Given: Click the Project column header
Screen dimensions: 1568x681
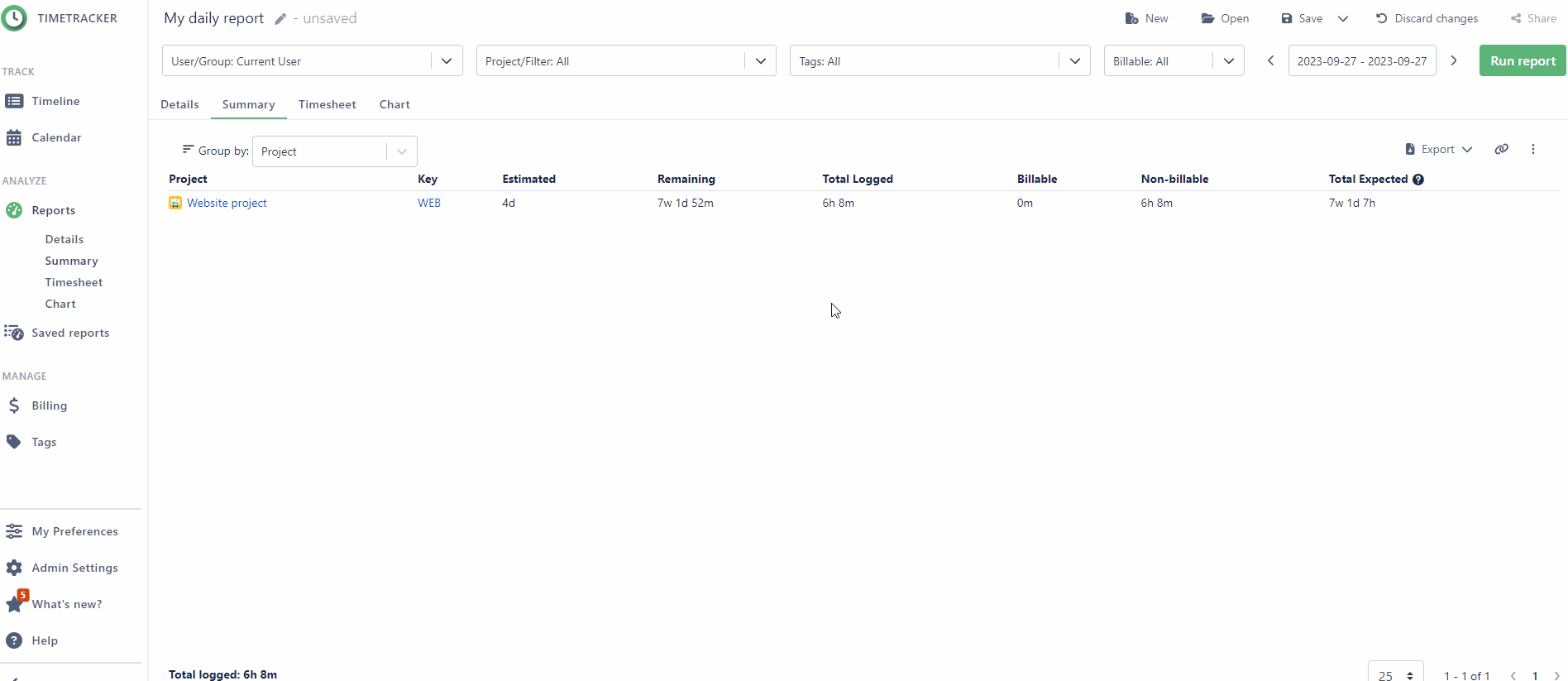Looking at the screenshot, I should point(188,179).
